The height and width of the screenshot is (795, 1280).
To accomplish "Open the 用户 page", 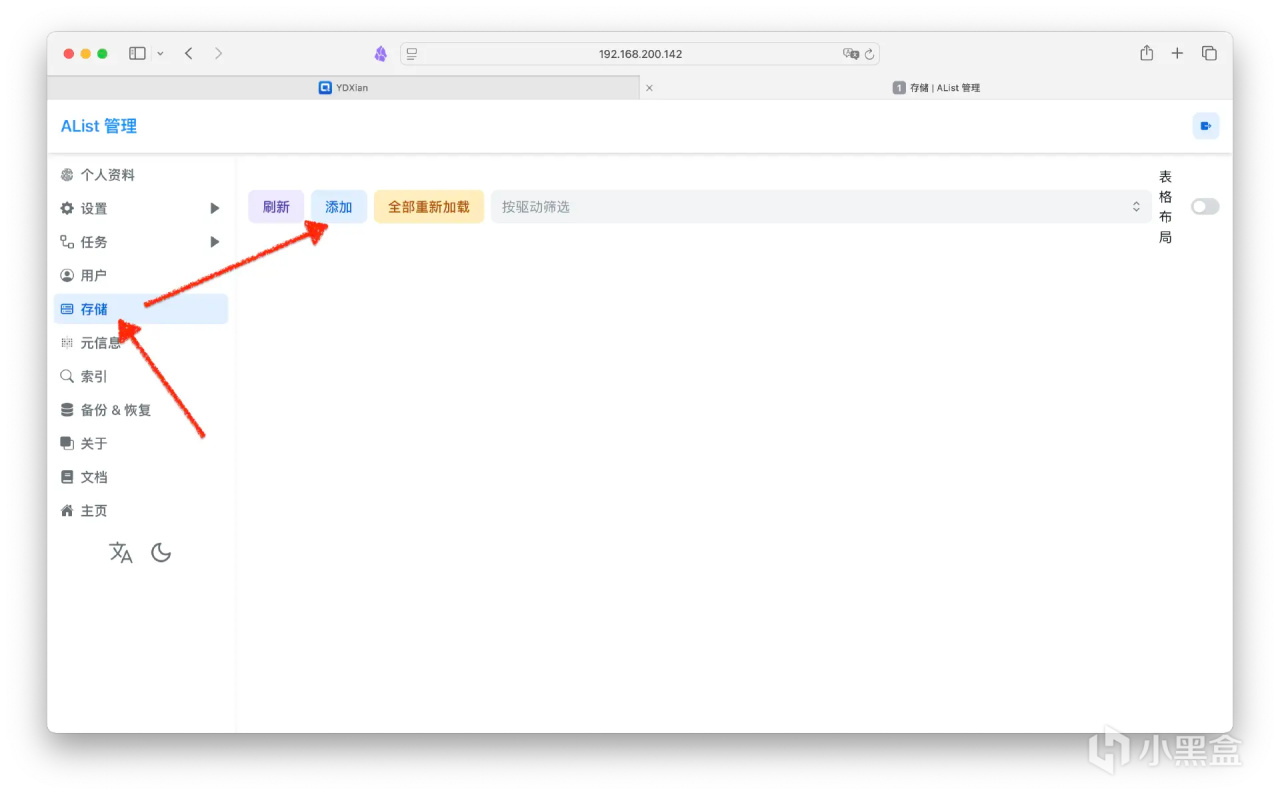I will 141,275.
